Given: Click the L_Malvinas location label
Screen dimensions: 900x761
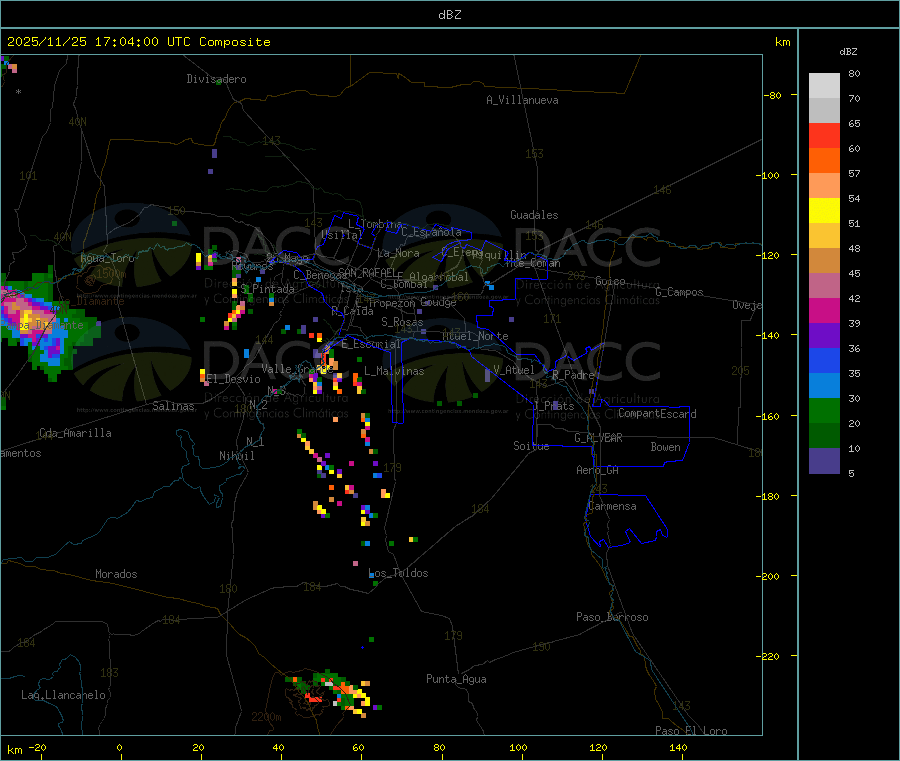Looking at the screenshot, I should click(x=394, y=371).
